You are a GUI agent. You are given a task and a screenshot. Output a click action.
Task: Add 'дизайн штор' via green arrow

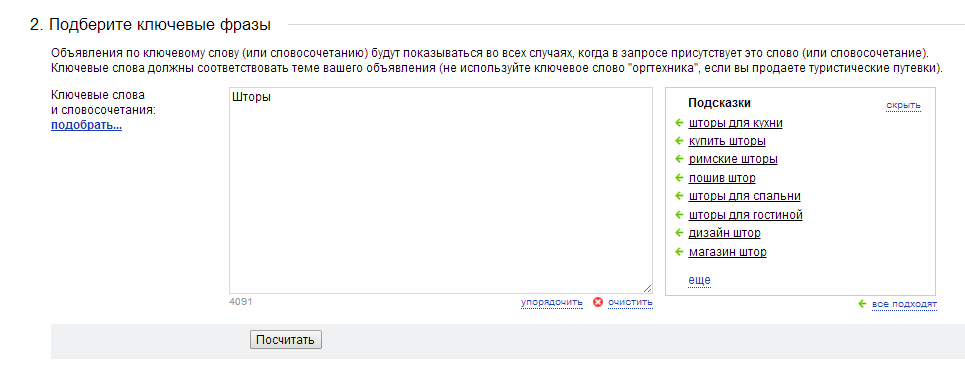tap(679, 233)
